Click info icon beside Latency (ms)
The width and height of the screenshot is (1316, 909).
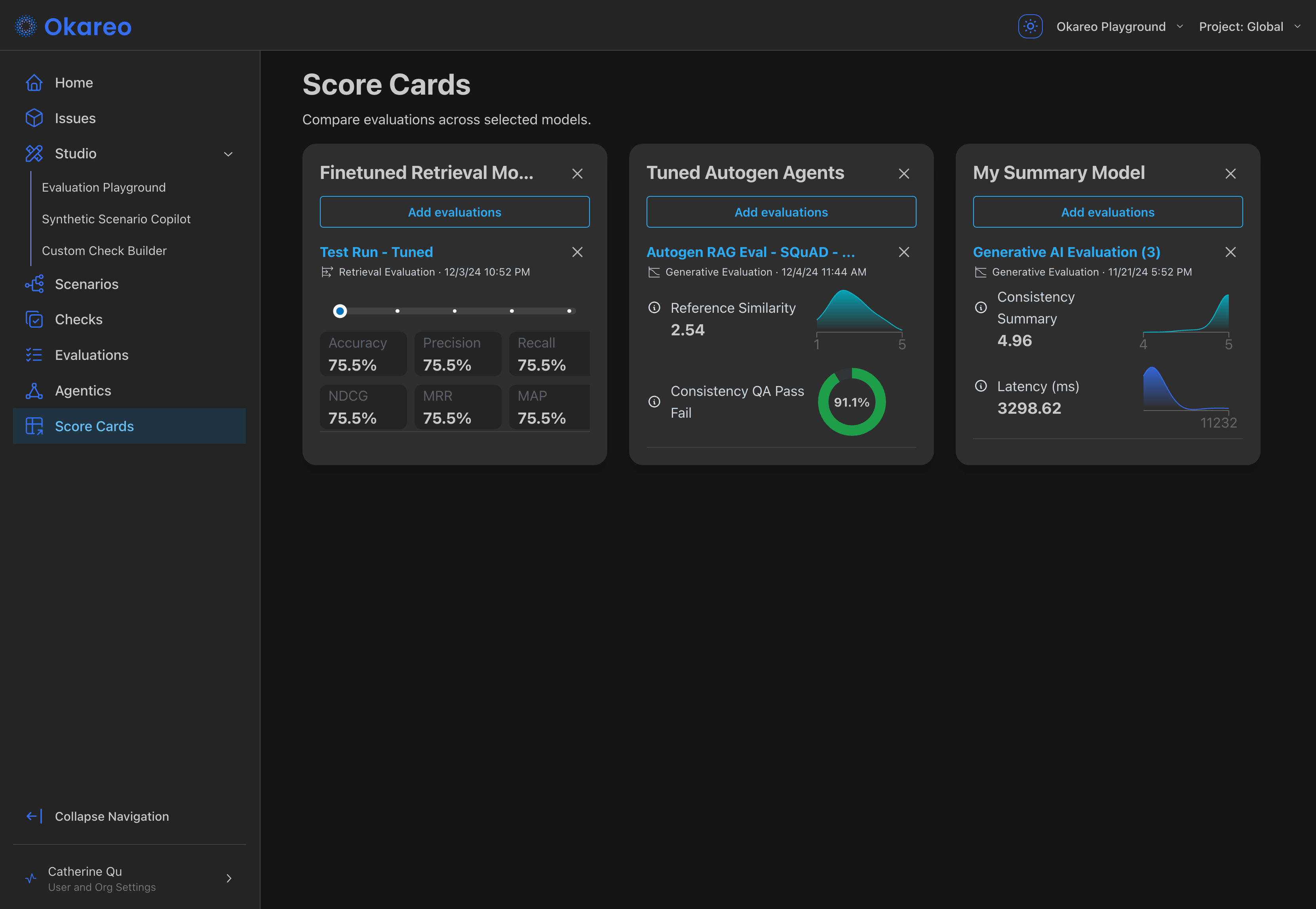981,386
